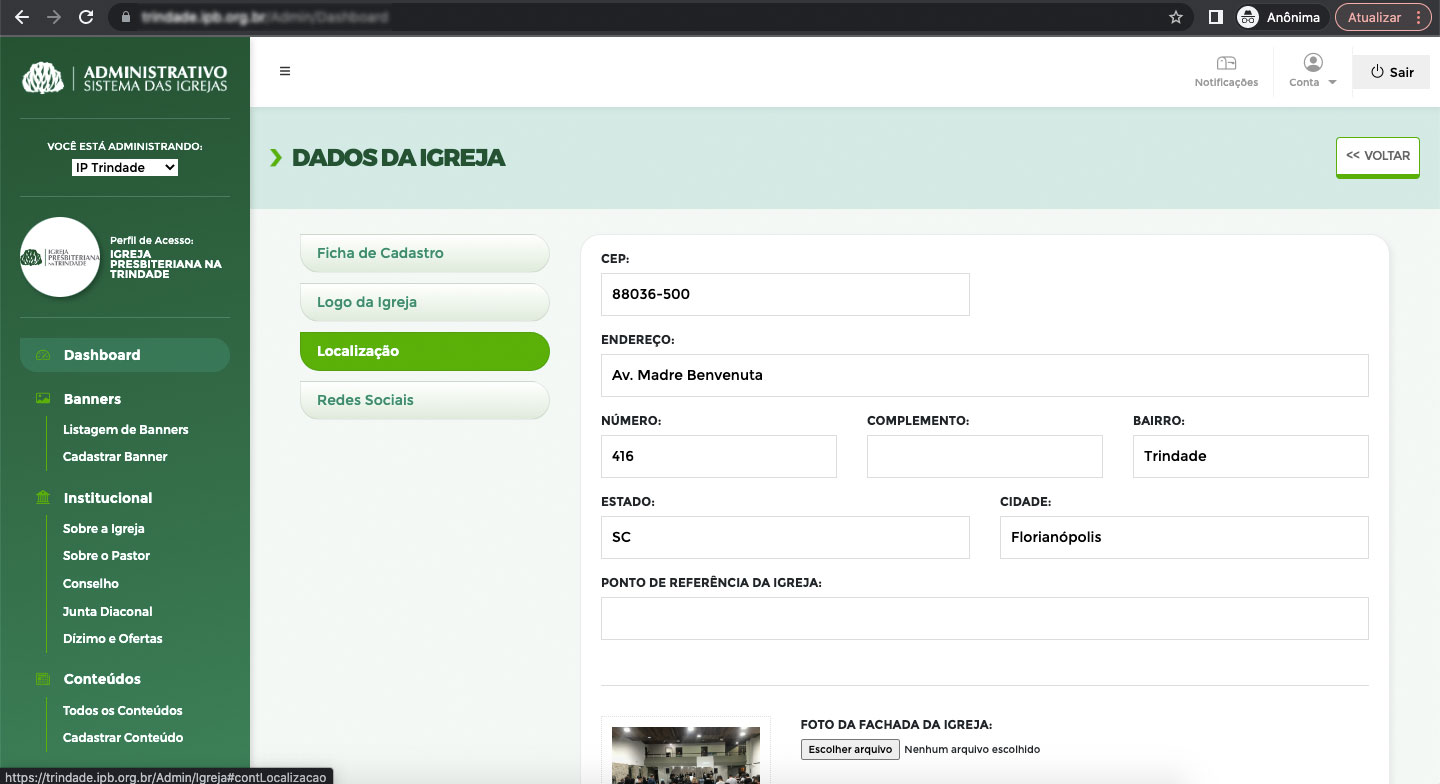The width and height of the screenshot is (1440, 784).
Task: Click the Institucional building icon
Action: tap(43, 498)
